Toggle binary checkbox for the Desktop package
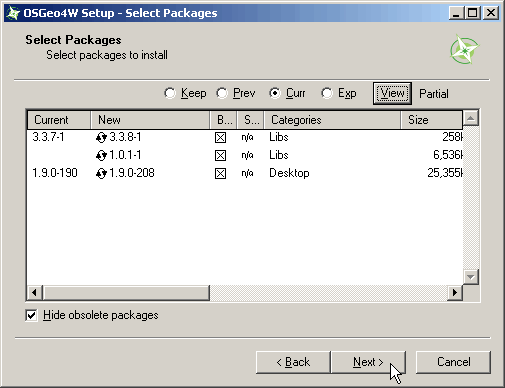 [220, 173]
